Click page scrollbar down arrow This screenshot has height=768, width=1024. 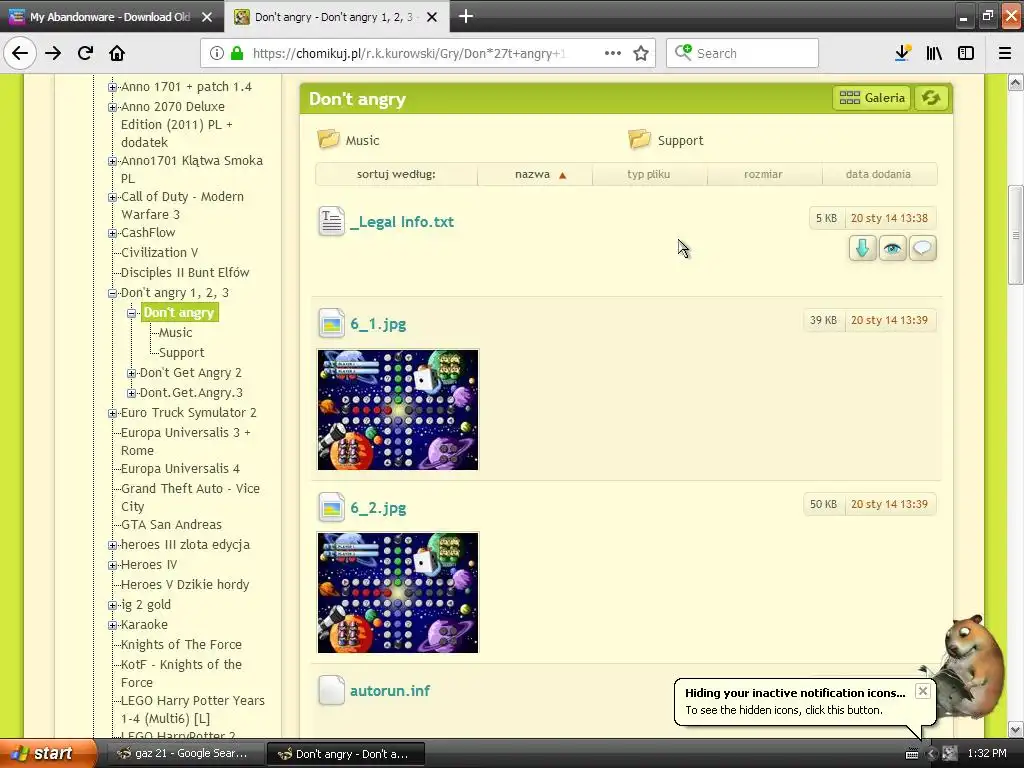(x=1016, y=729)
